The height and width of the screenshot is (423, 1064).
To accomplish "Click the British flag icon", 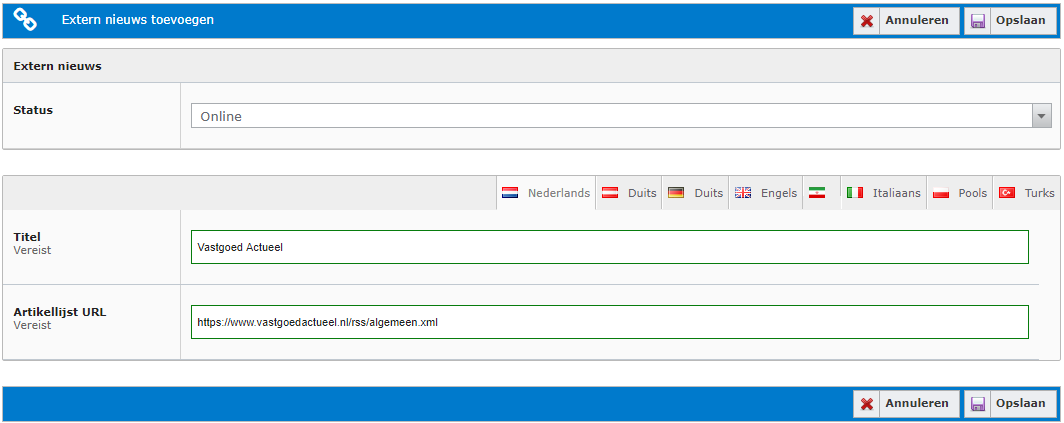I will pos(743,193).
